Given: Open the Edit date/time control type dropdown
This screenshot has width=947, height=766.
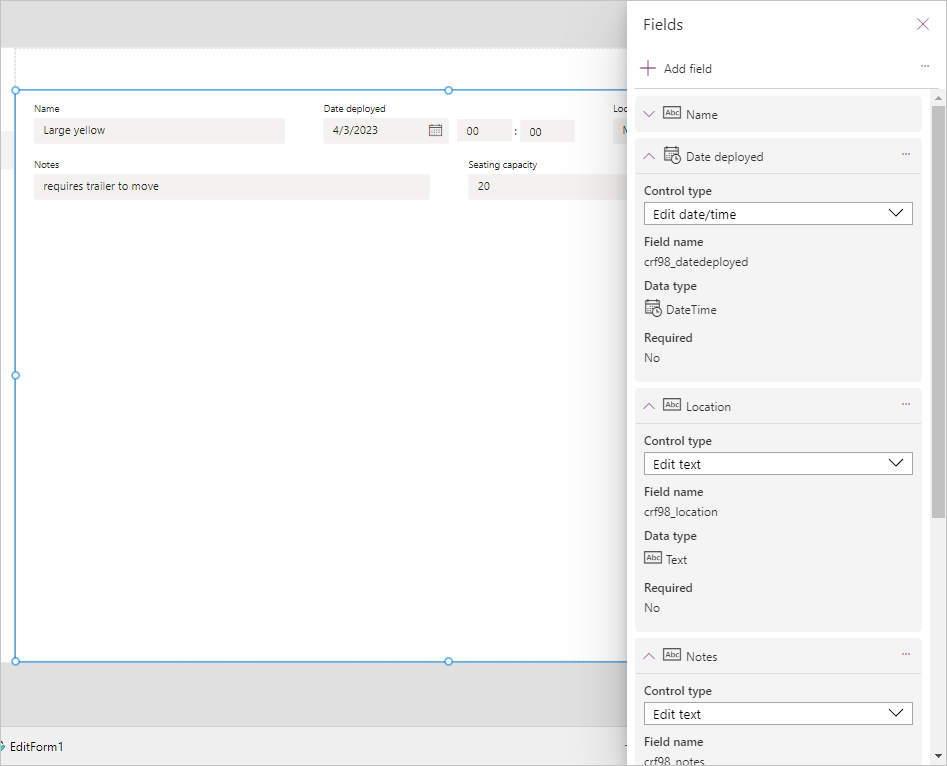Looking at the screenshot, I should pyautogui.click(x=778, y=213).
